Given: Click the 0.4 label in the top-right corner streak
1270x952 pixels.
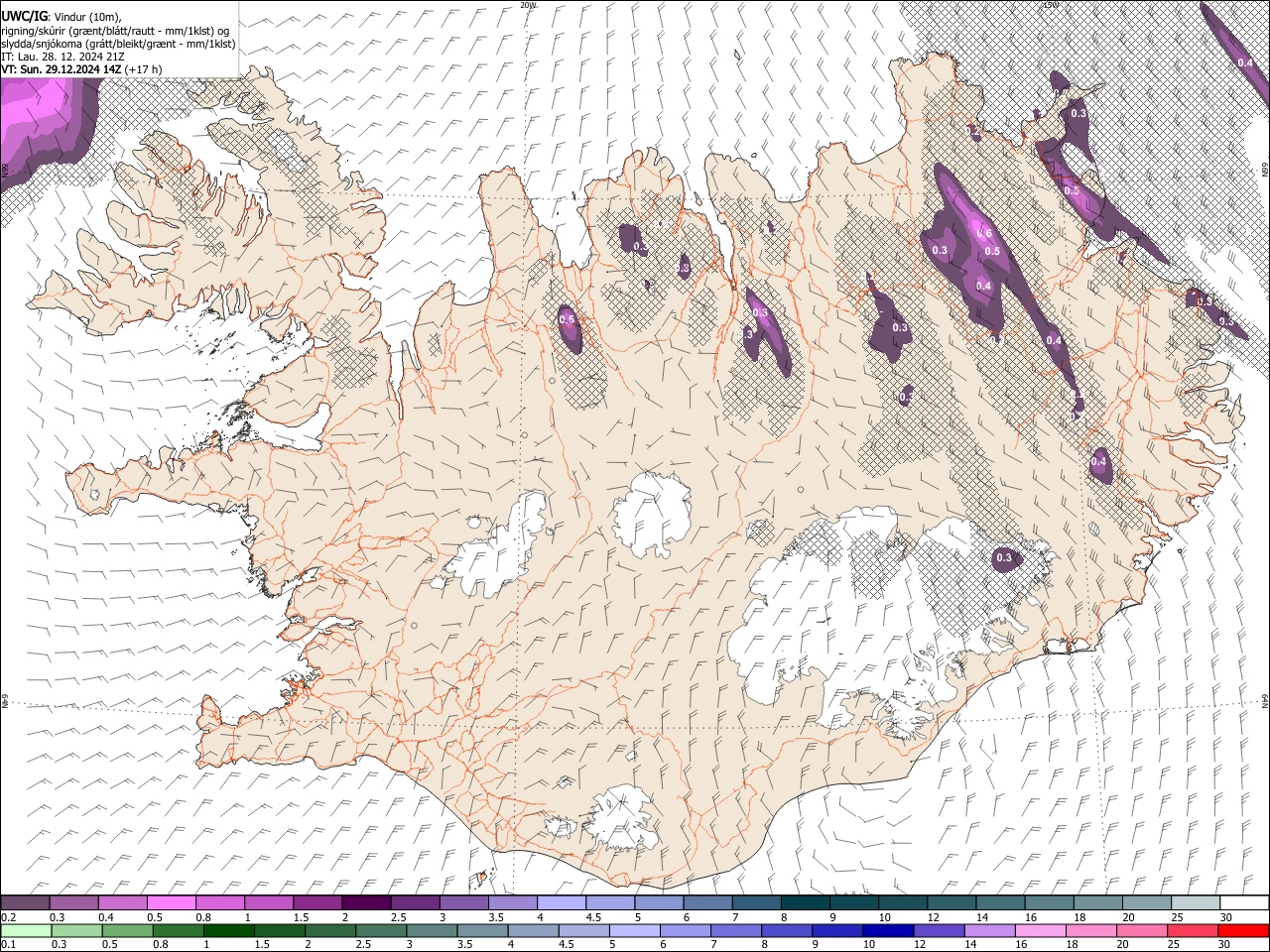Looking at the screenshot, I should click(1246, 62).
